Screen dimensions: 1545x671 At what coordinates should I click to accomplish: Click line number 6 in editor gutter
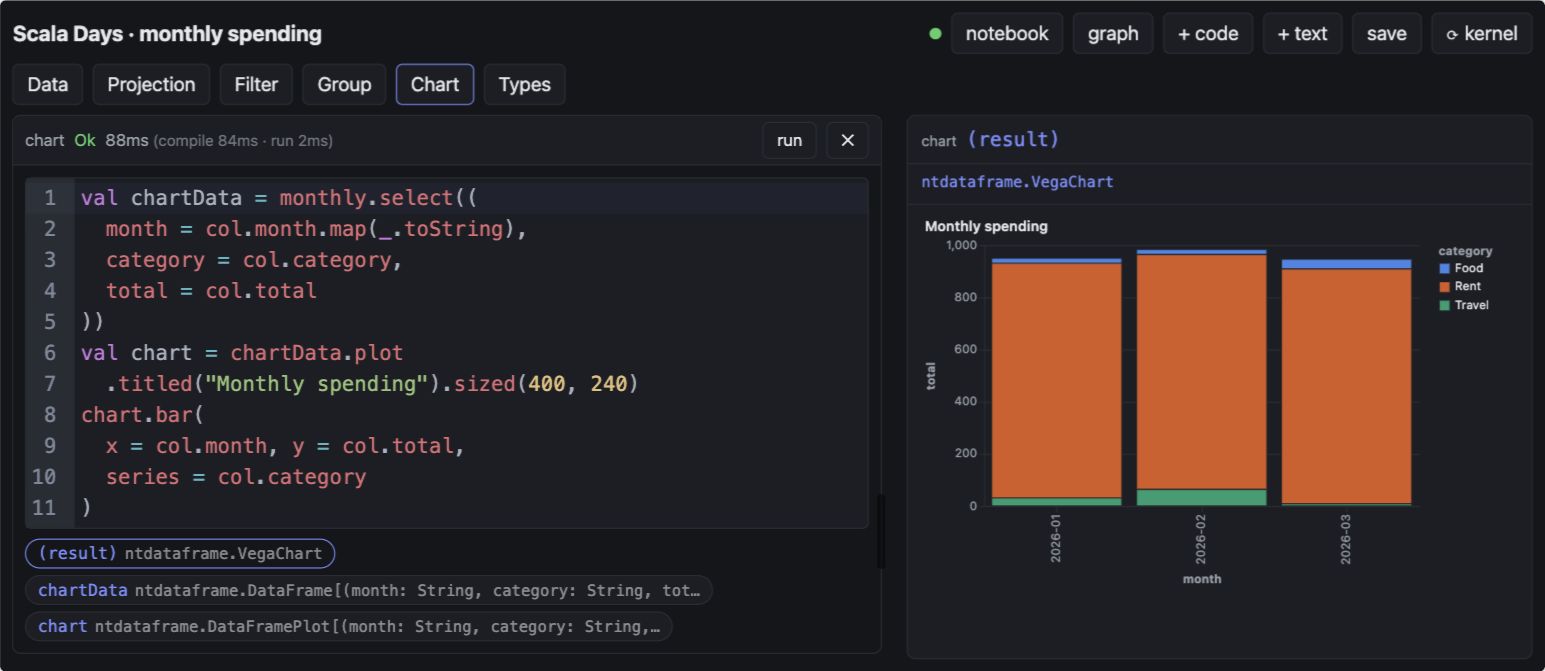point(49,352)
